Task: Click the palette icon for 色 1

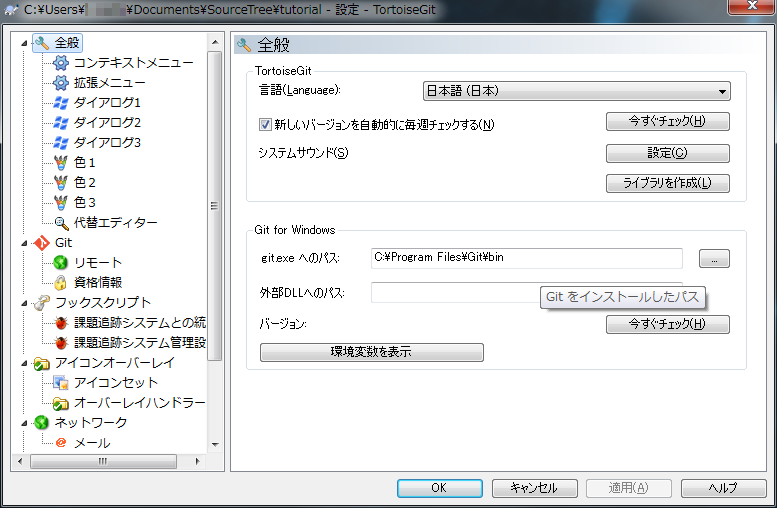Action: coord(60,163)
